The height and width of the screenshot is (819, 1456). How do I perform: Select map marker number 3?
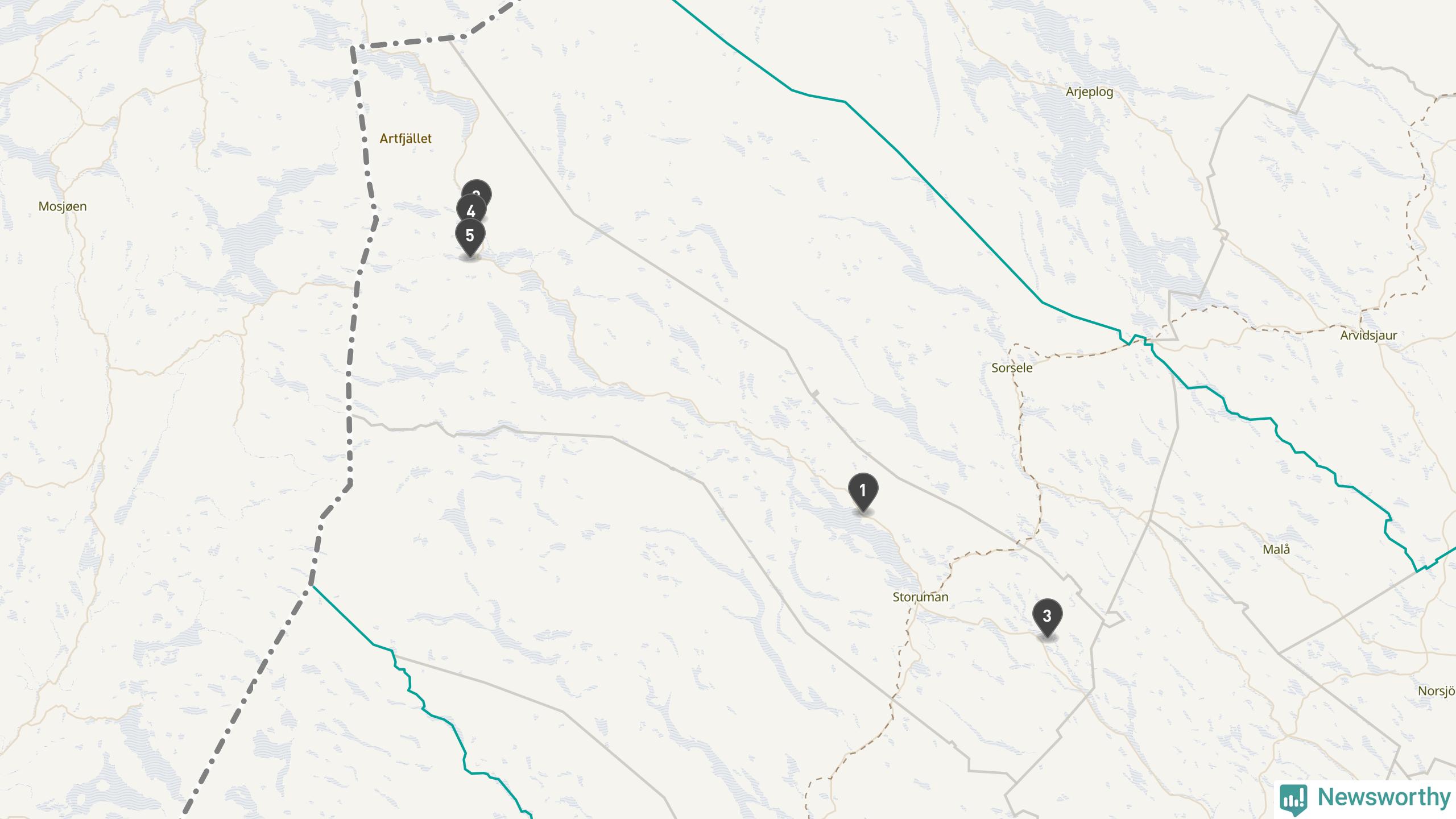point(1047,617)
